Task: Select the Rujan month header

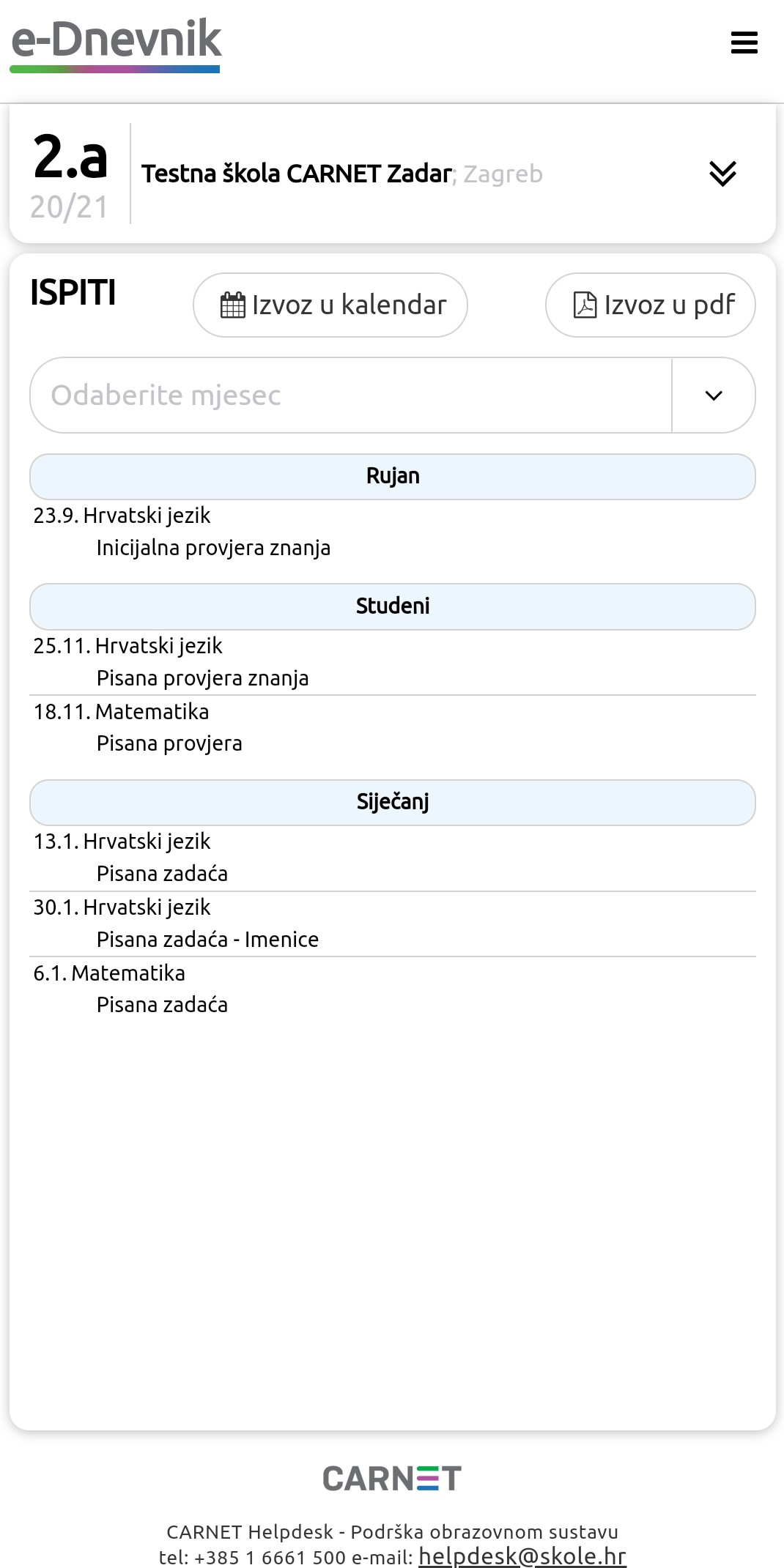Action: pos(392,477)
